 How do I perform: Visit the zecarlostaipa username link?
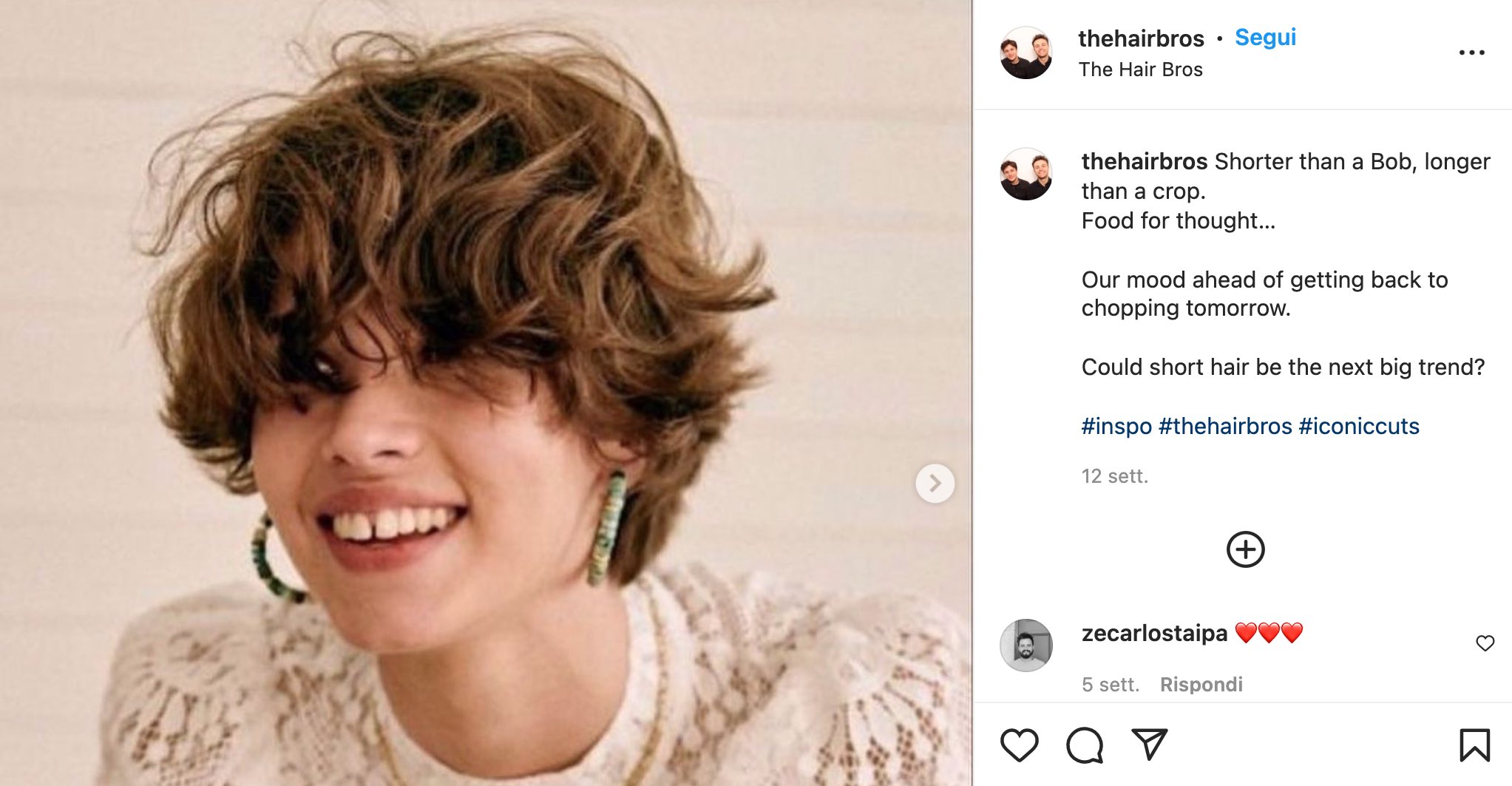pyautogui.click(x=1154, y=634)
